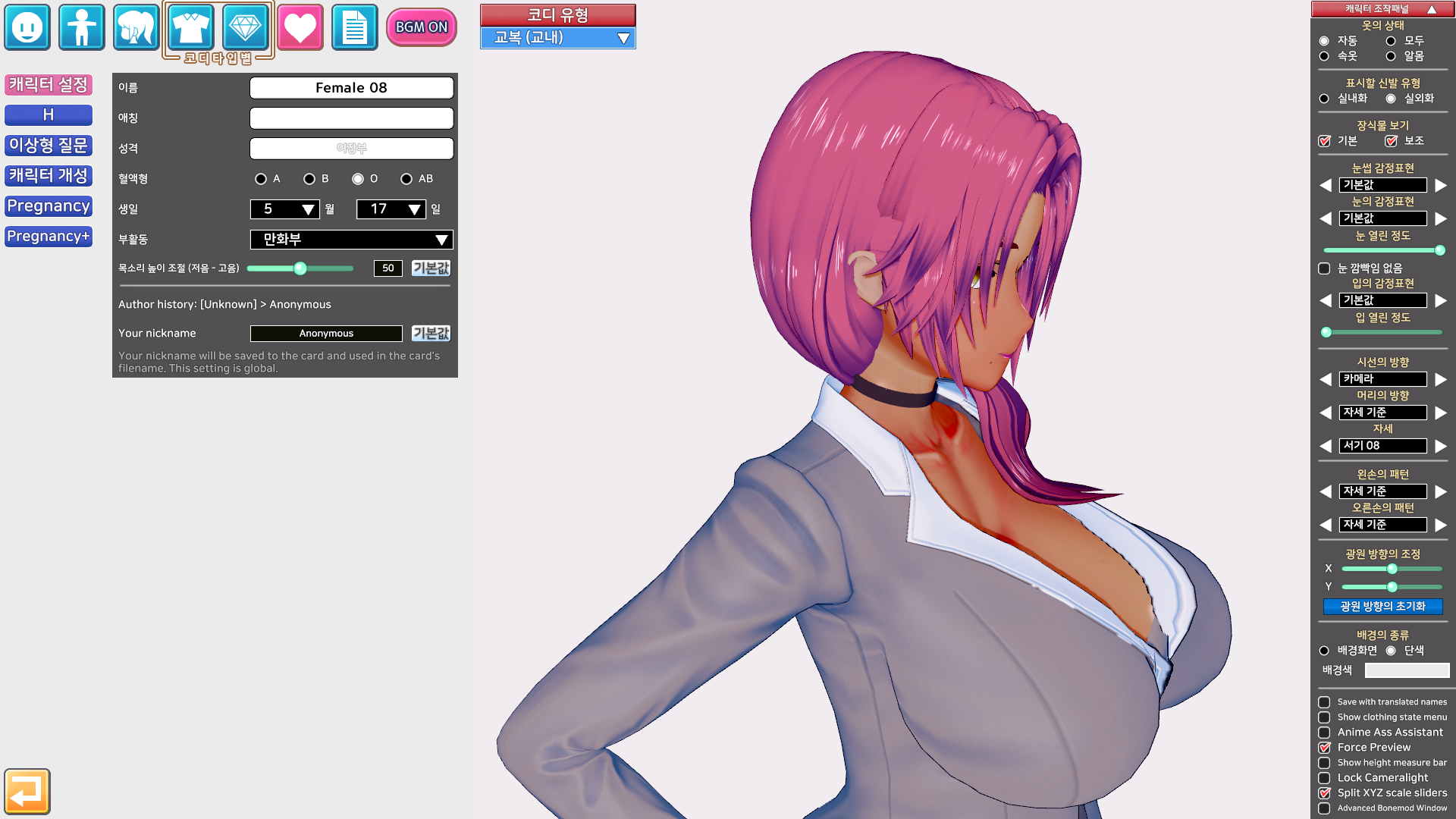The width and height of the screenshot is (1456, 819).
Task: Click the Female 08 name field
Action: pyautogui.click(x=352, y=88)
